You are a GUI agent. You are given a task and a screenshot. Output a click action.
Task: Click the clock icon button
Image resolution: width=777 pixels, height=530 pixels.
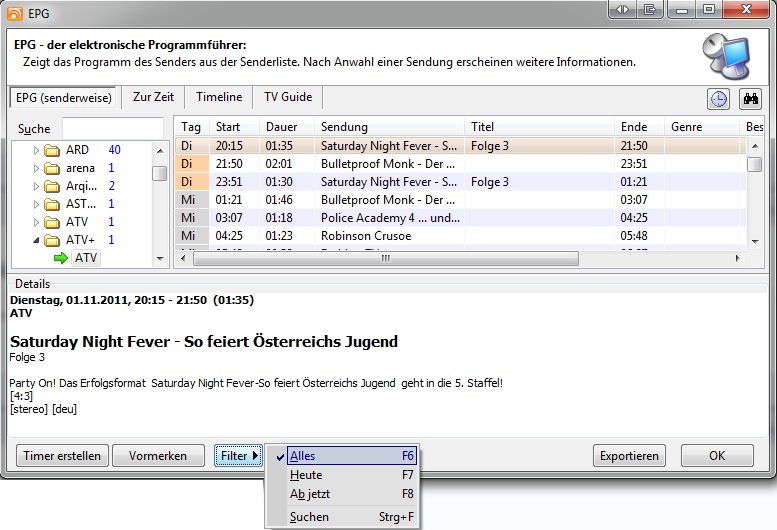tap(718, 98)
